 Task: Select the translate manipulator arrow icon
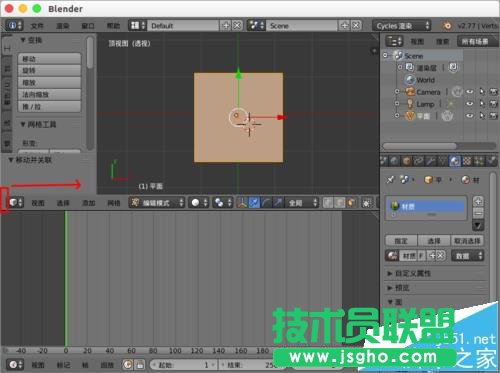[x=254, y=202]
